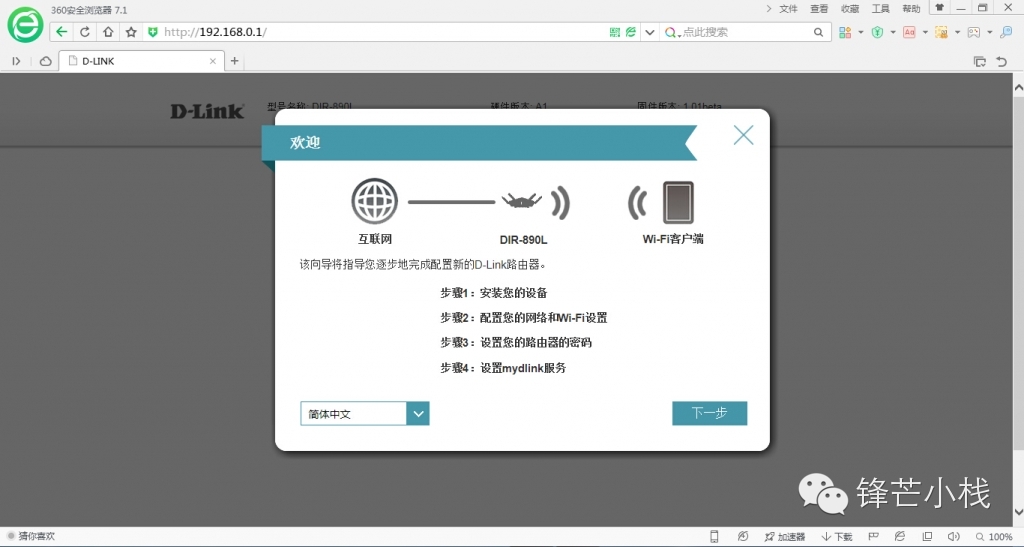Click the vertical scrollbar up arrow
This screenshot has height=547, width=1024.
pos(1018,86)
